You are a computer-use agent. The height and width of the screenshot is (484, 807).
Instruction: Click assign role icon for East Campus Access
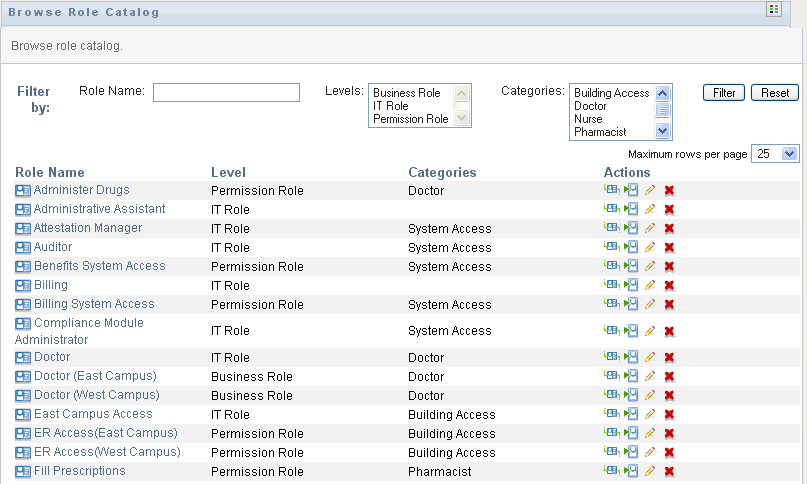631,414
